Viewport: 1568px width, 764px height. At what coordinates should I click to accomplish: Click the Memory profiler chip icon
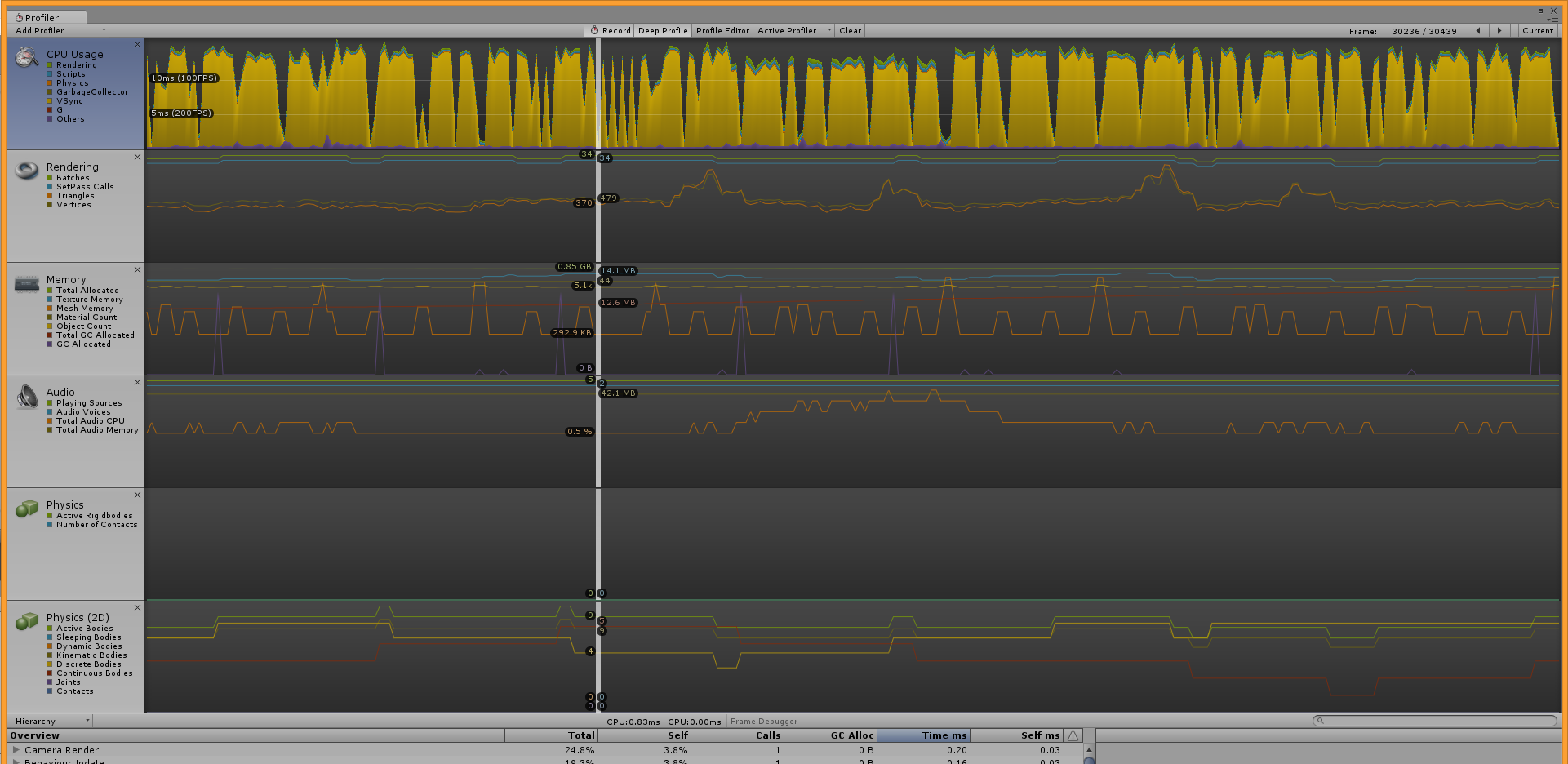27,283
